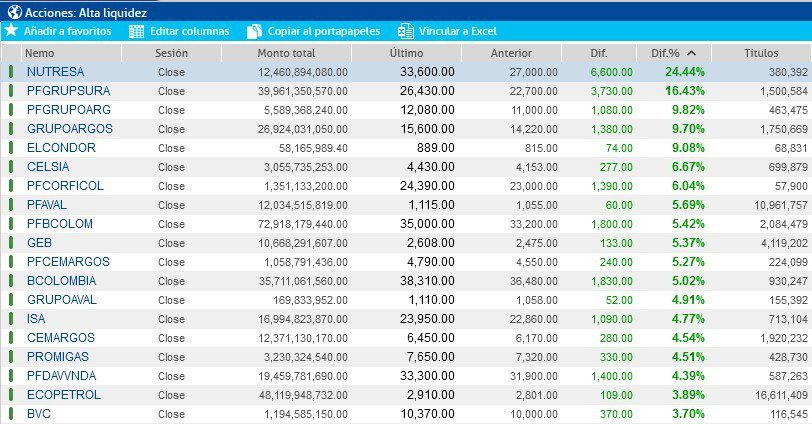The width and height of the screenshot is (812, 424).
Task: Click the Anterior value 7,320.00 of PROMIGAS
Action: click(x=536, y=357)
